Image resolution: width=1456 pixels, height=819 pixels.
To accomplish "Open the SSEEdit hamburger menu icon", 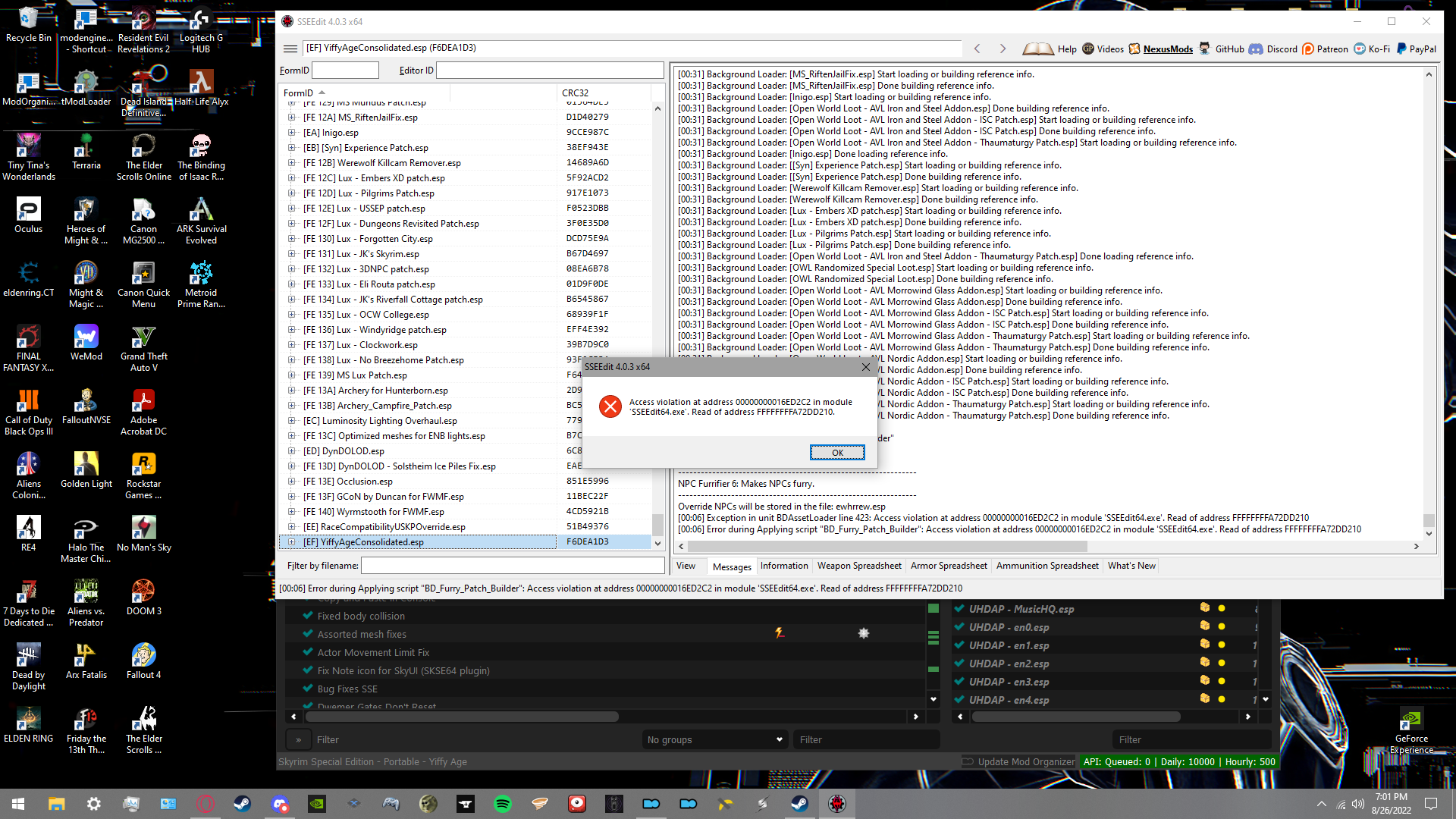I will [x=290, y=49].
